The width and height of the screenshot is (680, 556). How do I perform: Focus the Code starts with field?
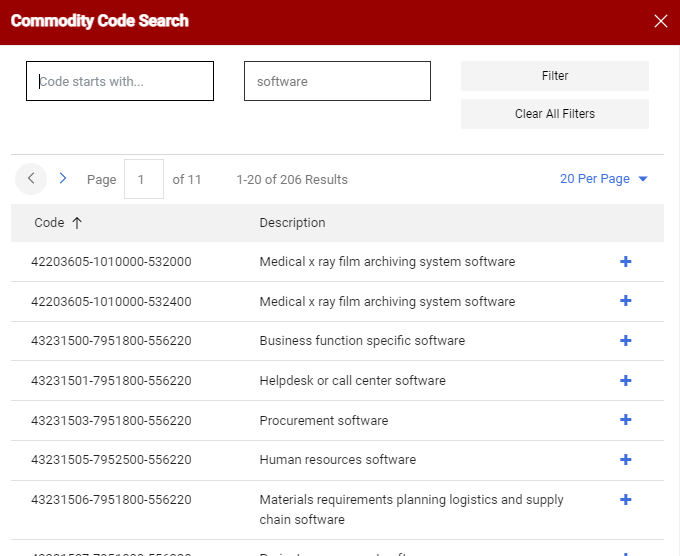[120, 81]
